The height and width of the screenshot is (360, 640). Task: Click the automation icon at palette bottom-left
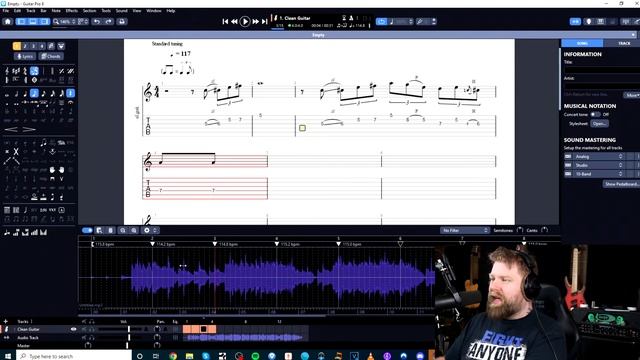(7, 232)
